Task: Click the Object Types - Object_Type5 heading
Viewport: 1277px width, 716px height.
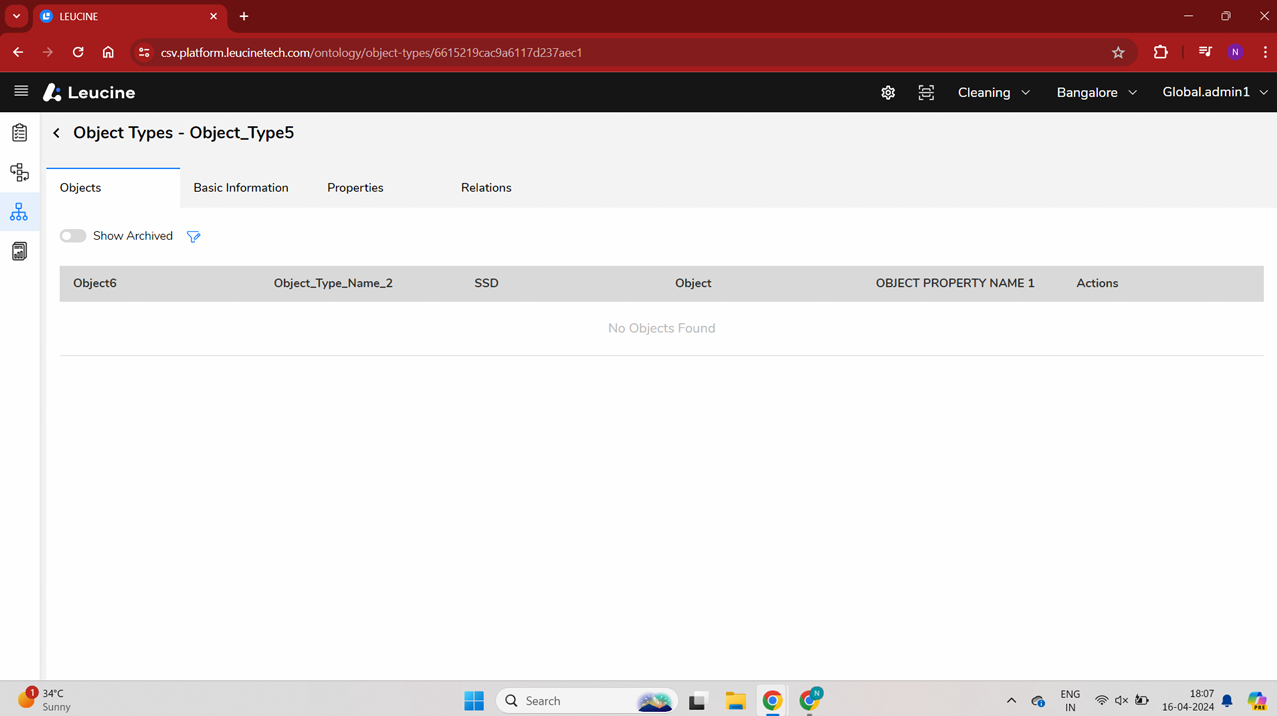Action: [x=184, y=133]
